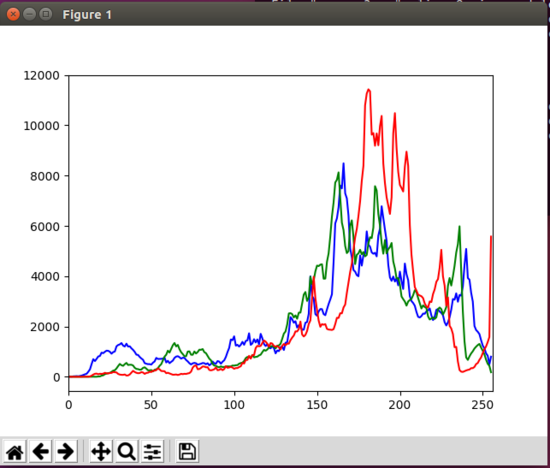Screen dimensions: 550x468
Task: Click the Figure 1 title bar text
Action: (87, 15)
